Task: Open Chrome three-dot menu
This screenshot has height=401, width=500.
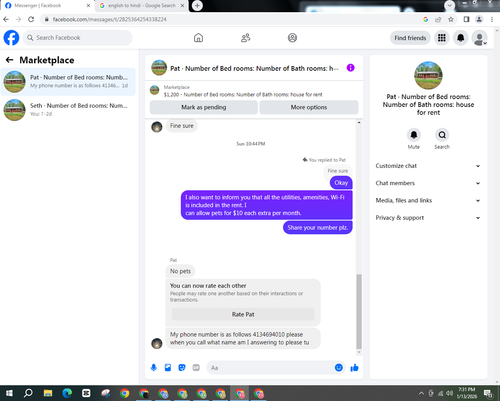Action: tap(492, 19)
